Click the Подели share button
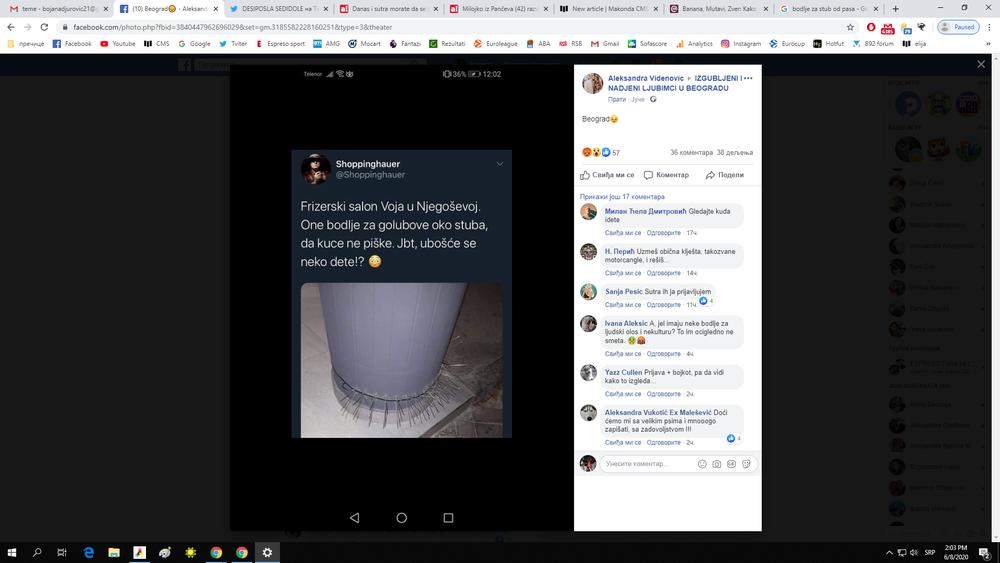This screenshot has height=563, width=1000. coord(725,174)
